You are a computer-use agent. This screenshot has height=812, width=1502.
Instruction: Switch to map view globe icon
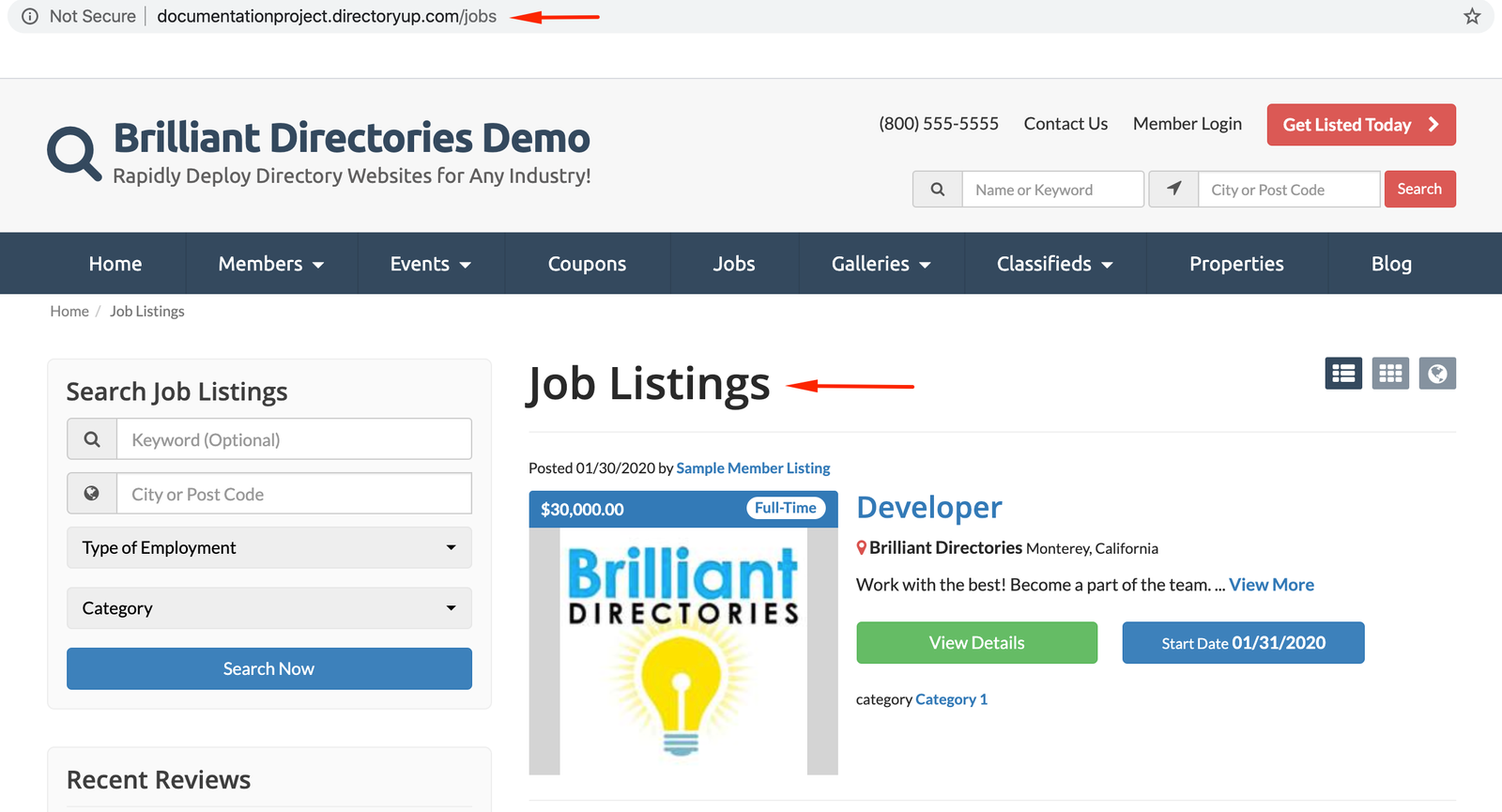1437,374
